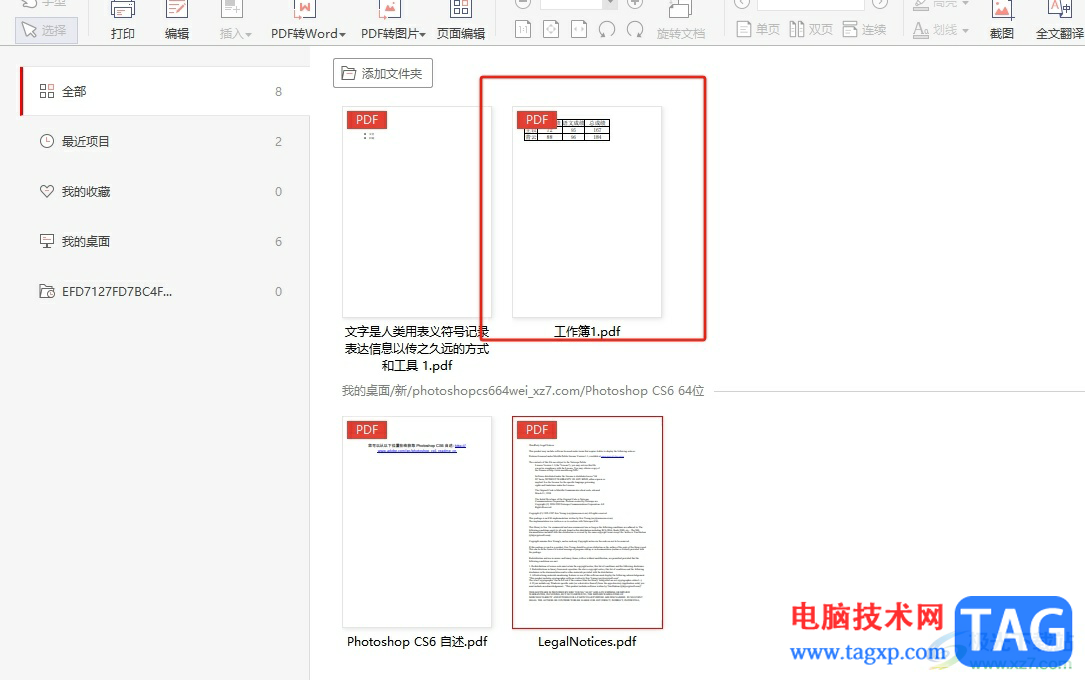Click the 旋转文档 rotate document button
Viewport: 1085px width, 680px height.
pos(681,21)
